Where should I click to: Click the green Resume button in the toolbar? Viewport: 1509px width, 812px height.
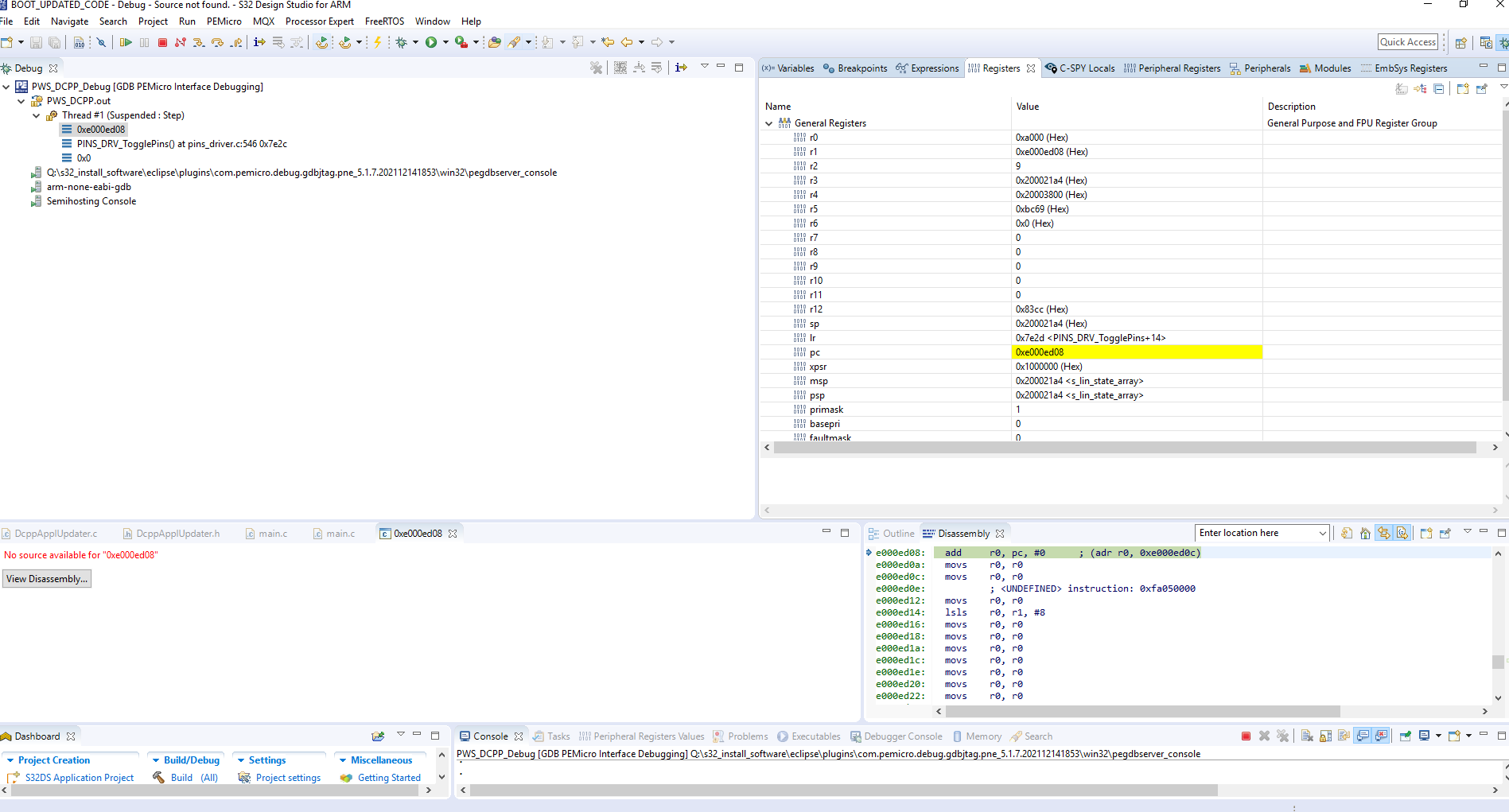pos(126,42)
